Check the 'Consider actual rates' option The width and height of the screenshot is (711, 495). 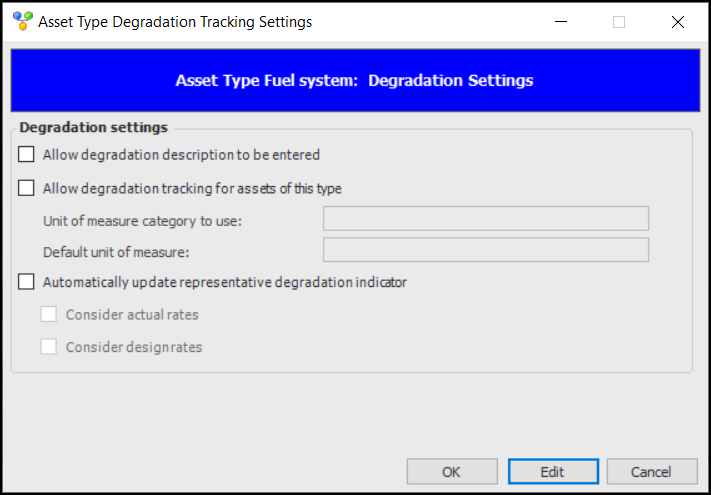pos(49,314)
